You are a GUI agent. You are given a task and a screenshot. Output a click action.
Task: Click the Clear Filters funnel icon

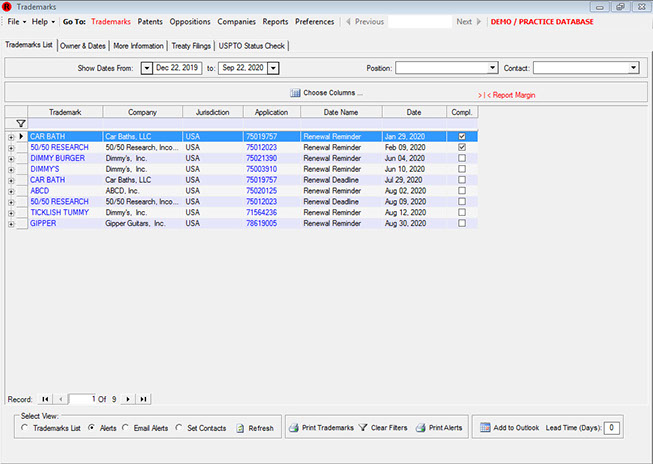point(363,428)
